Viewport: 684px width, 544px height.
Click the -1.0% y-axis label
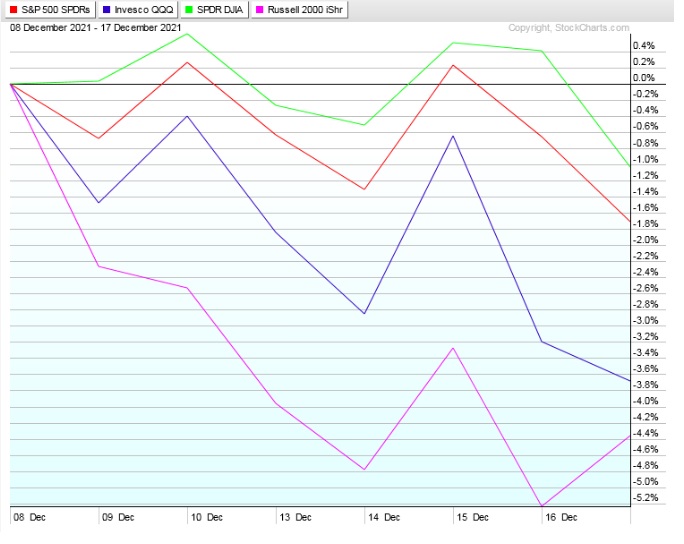[x=645, y=159]
